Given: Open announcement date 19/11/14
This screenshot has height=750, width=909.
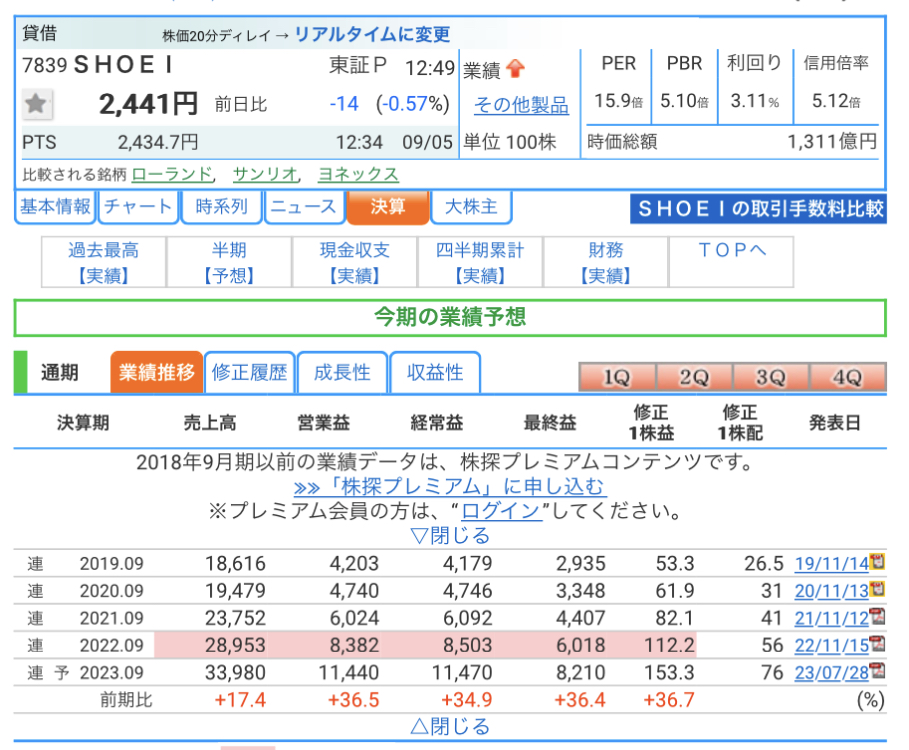Looking at the screenshot, I should coord(831,563).
